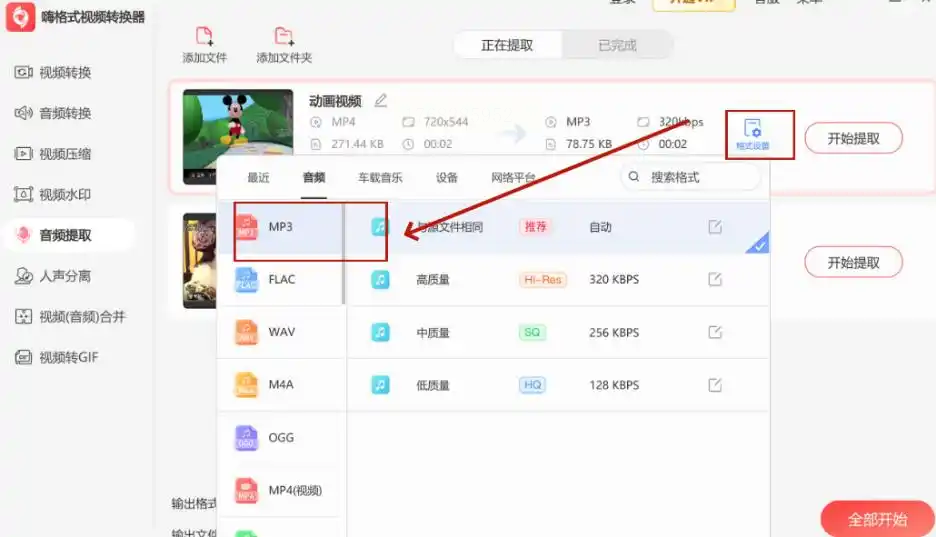Select the 中质量 SQ preset row
Image resolution: width=936 pixels, height=537 pixels.
pos(558,332)
